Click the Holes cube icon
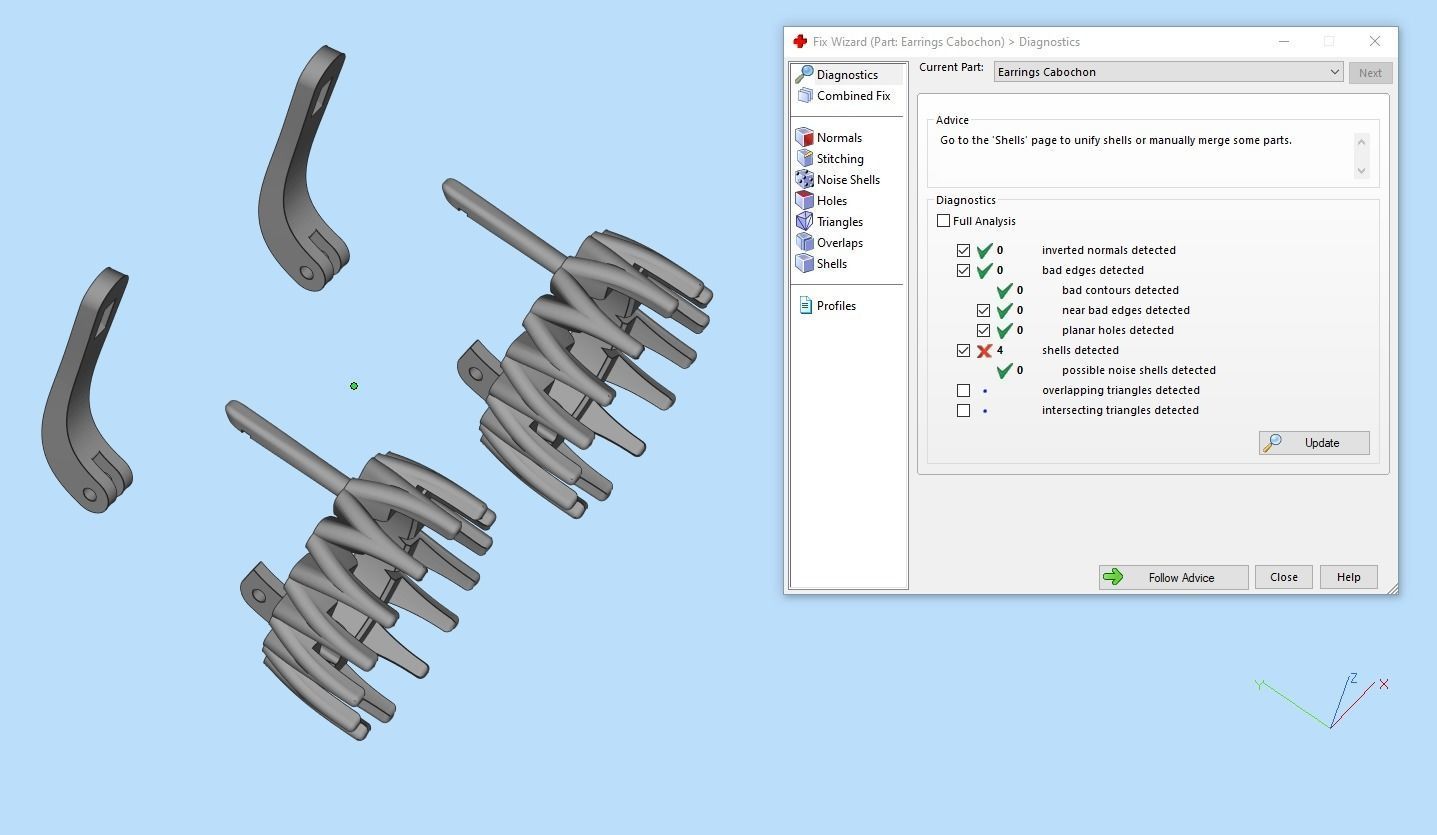The height and width of the screenshot is (835, 1437). click(804, 200)
